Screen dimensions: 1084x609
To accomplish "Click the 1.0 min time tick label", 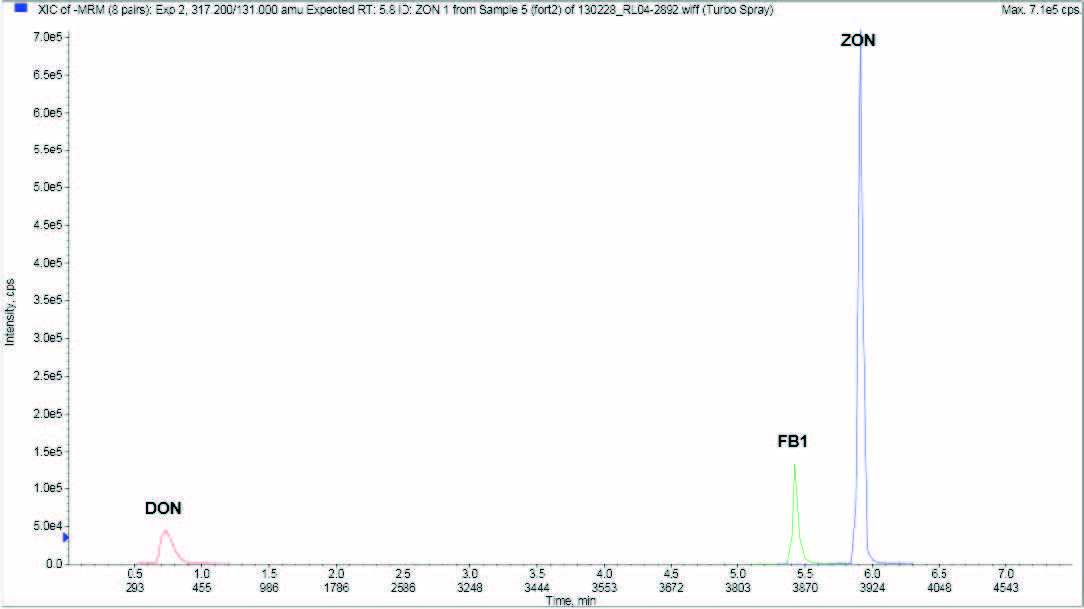I will coord(202,574).
